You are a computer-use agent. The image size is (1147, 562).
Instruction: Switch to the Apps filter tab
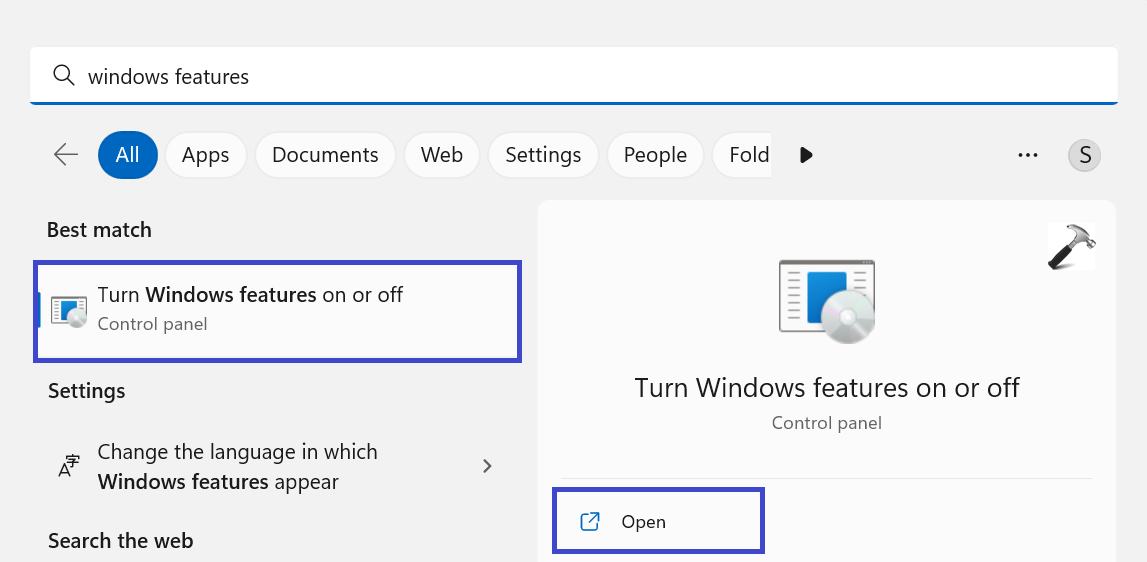point(206,155)
